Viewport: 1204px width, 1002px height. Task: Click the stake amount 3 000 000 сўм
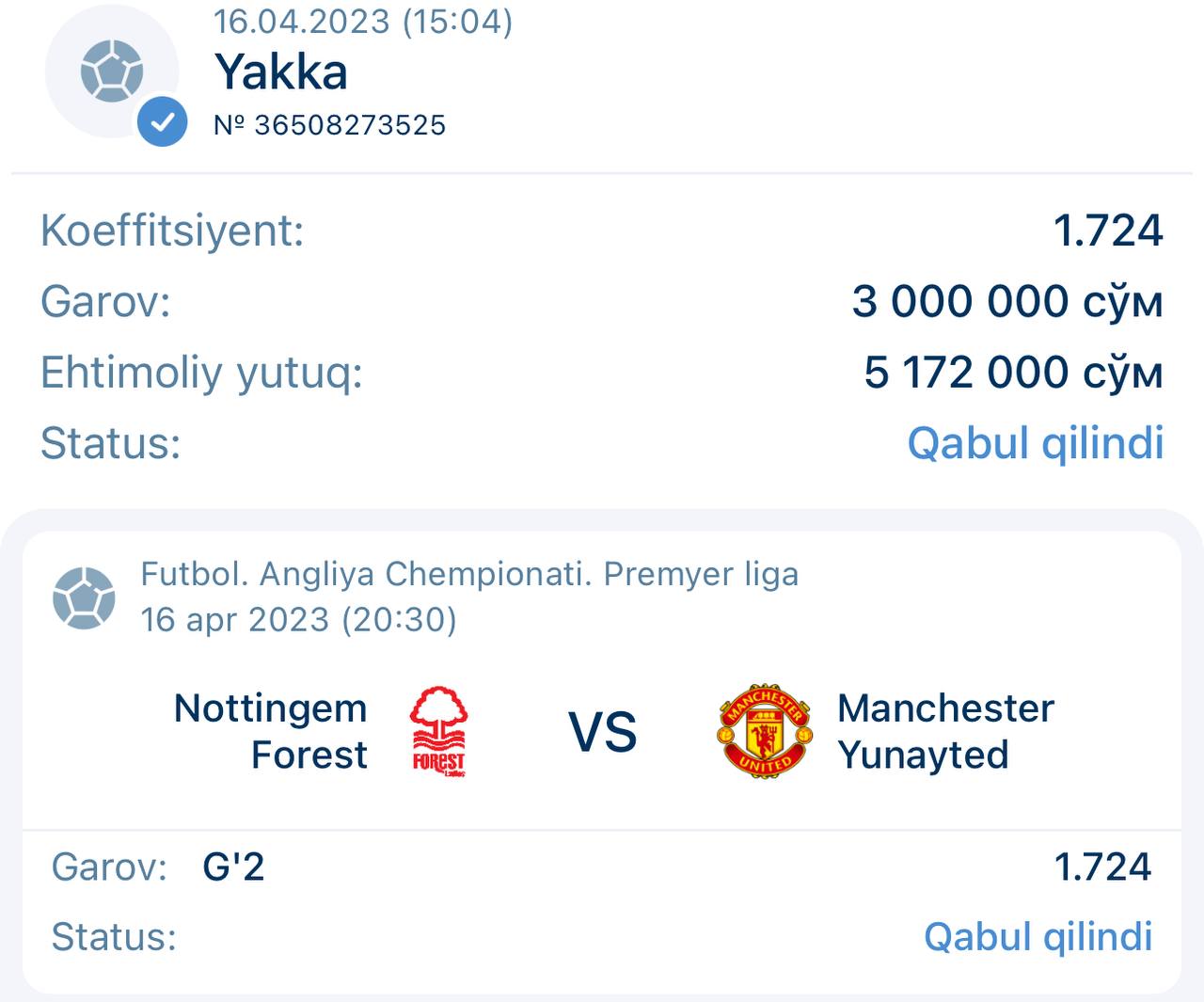point(1006,301)
